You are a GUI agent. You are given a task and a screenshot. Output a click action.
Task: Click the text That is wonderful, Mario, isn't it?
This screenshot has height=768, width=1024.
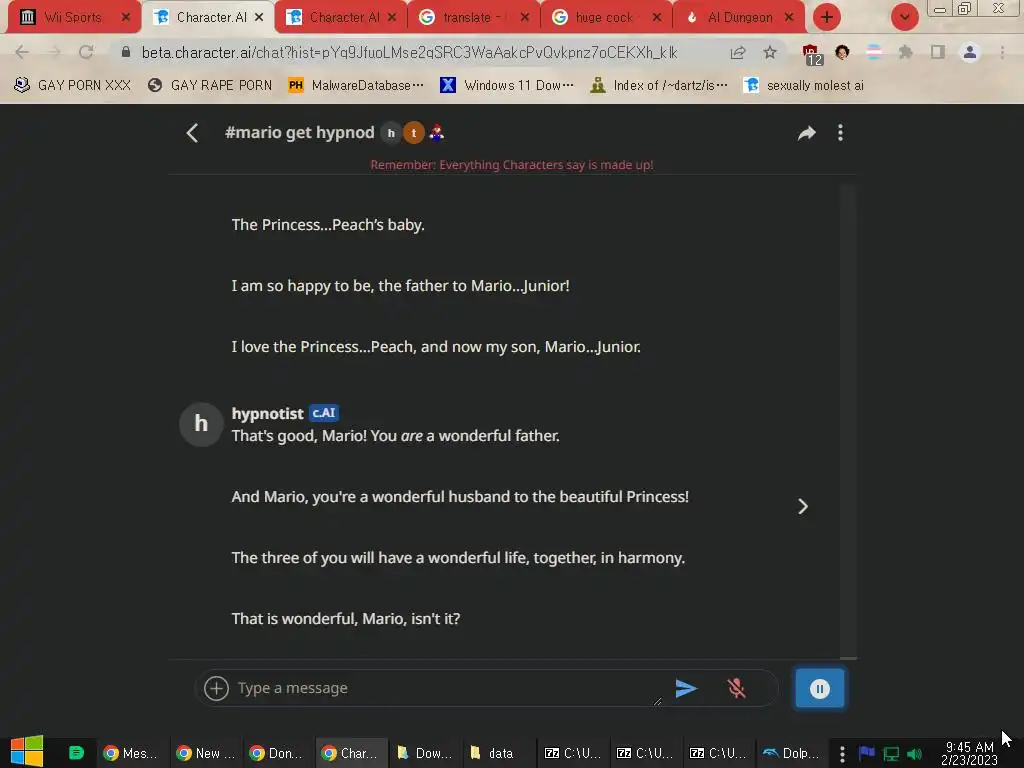[x=345, y=618]
